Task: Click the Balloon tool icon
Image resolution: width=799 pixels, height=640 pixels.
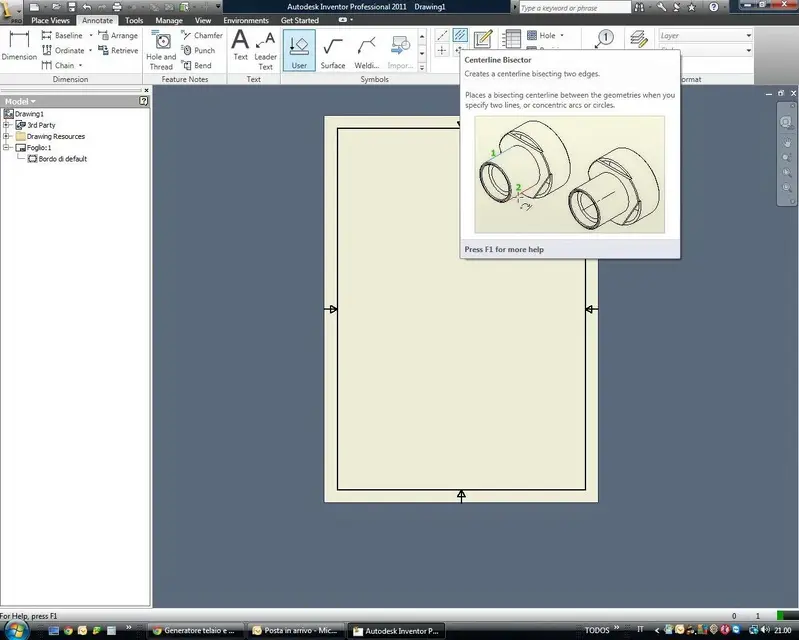Action: coord(604,39)
